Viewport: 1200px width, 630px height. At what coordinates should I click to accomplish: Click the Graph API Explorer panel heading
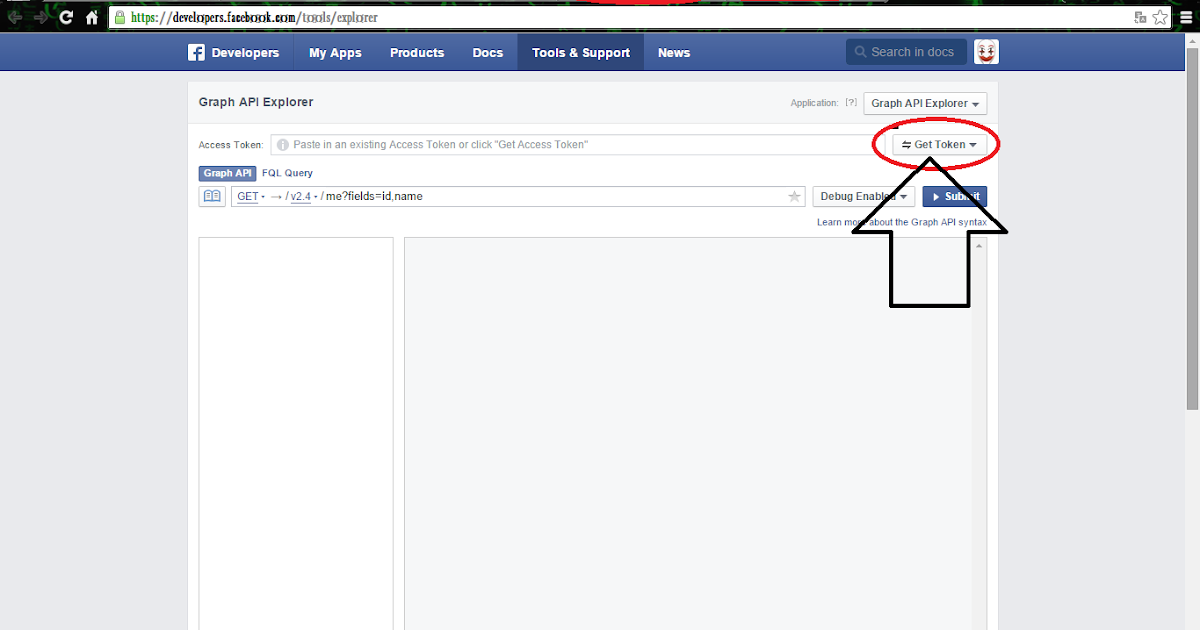coord(256,102)
